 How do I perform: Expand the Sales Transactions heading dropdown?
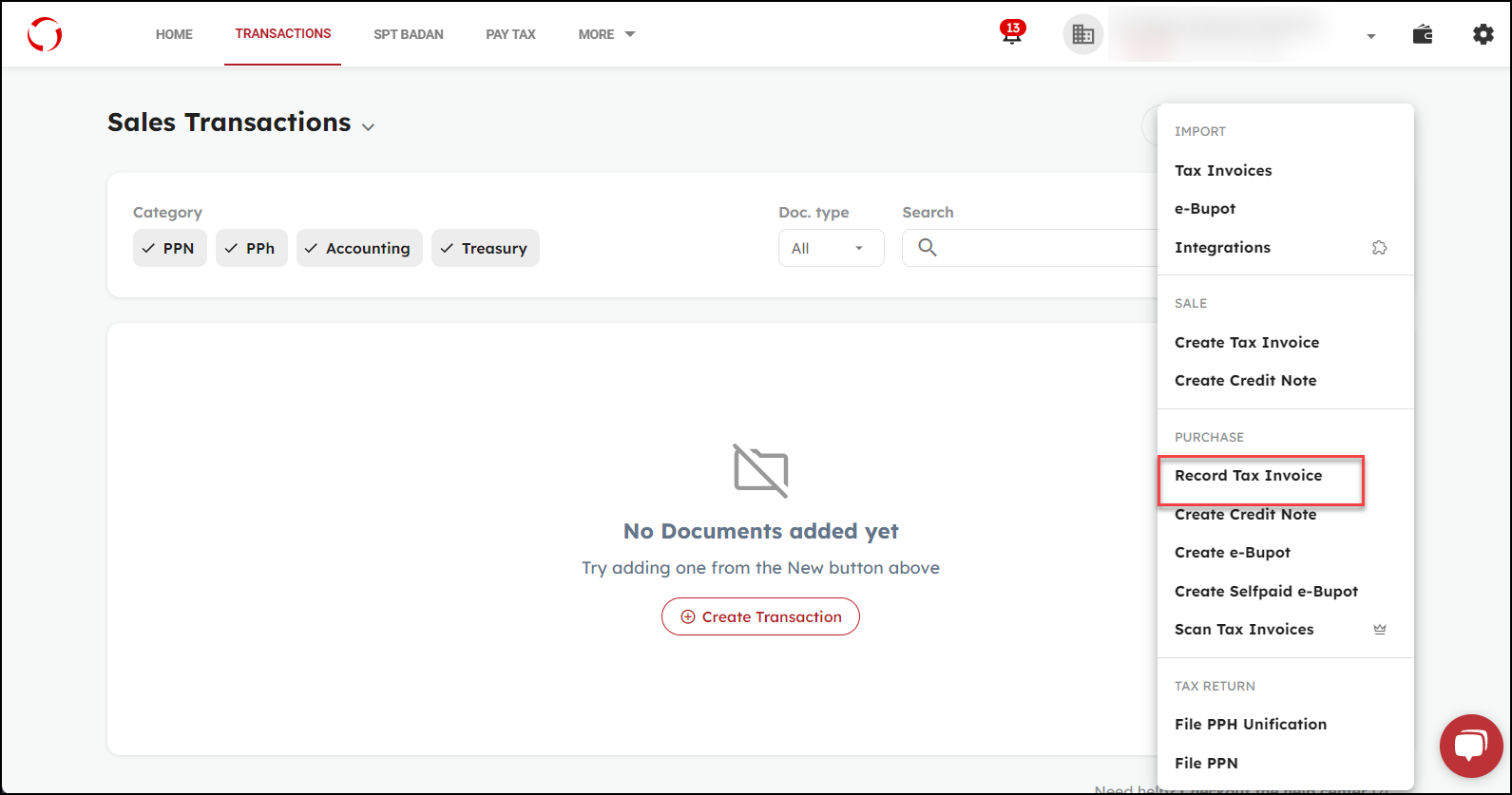(x=368, y=127)
